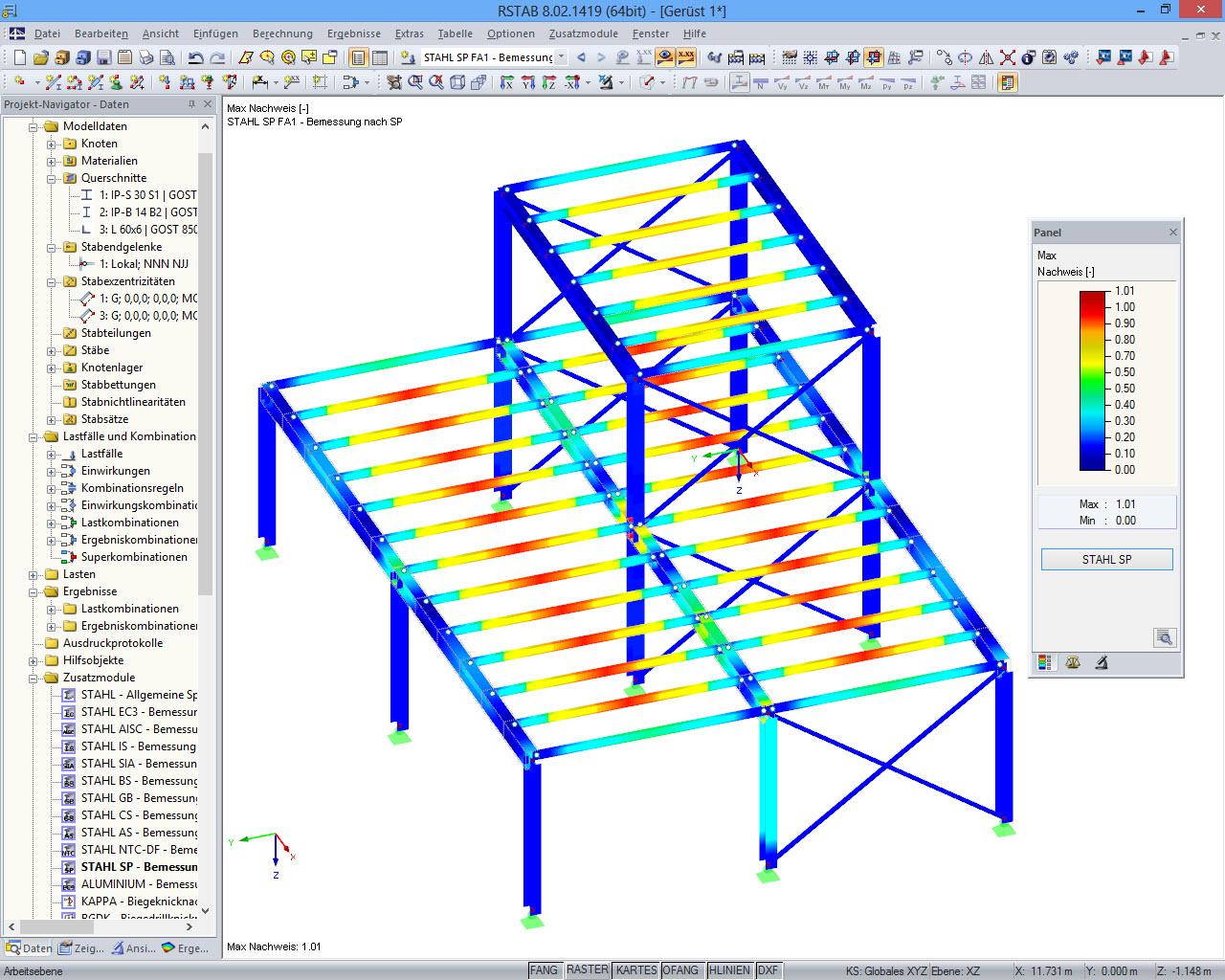Toggle the x.xx result values display
Screen dimensions: 1225x980
(686, 57)
